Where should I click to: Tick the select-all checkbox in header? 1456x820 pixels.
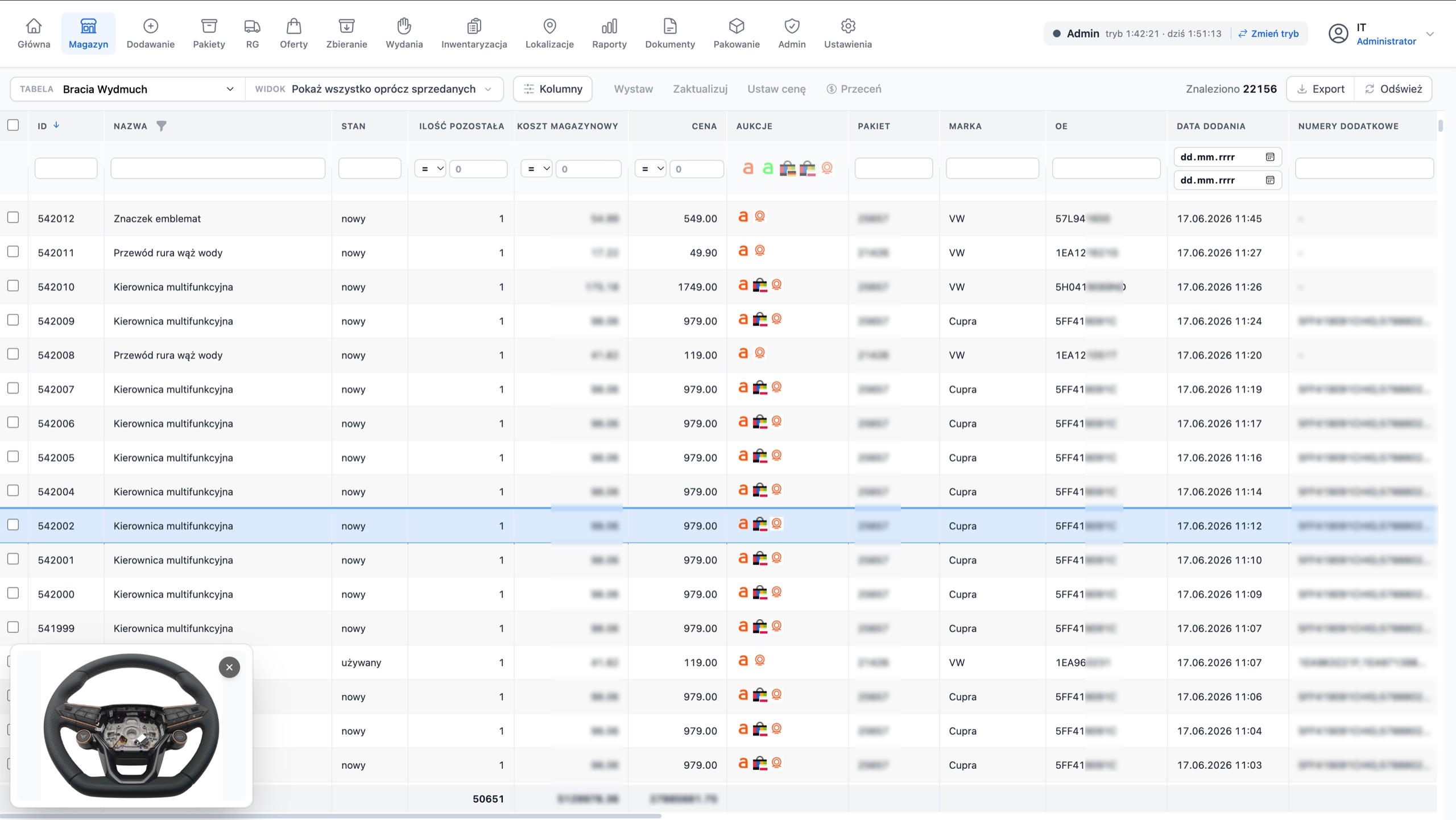pos(13,125)
